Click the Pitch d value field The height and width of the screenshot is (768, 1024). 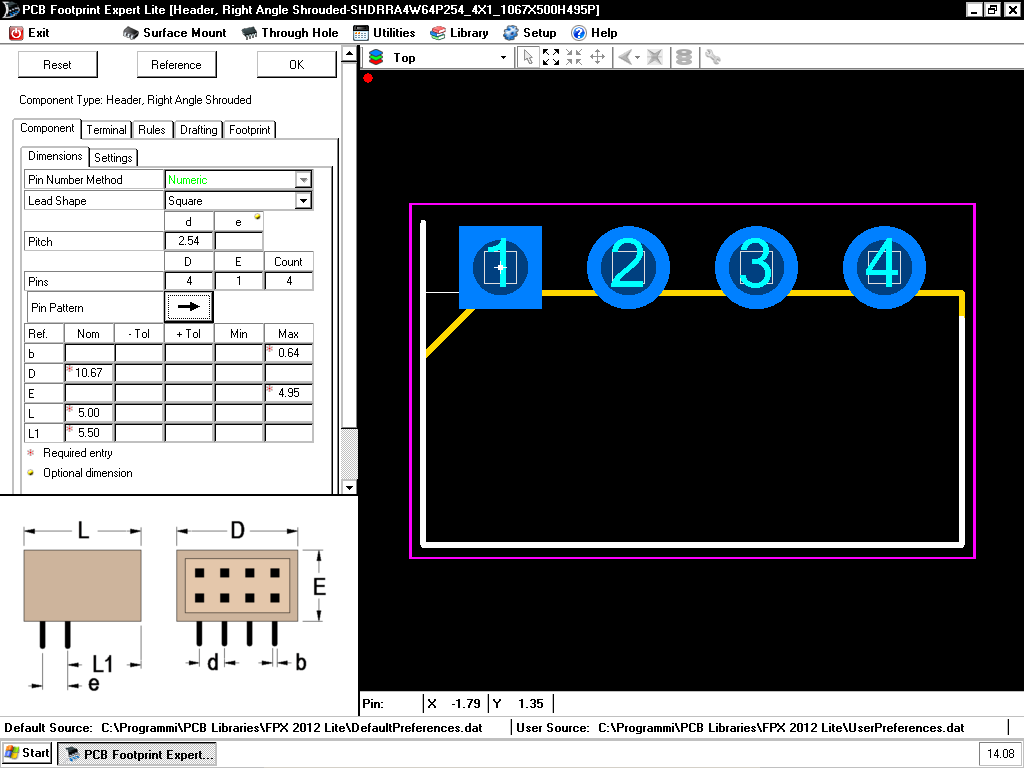pyautogui.click(x=188, y=242)
